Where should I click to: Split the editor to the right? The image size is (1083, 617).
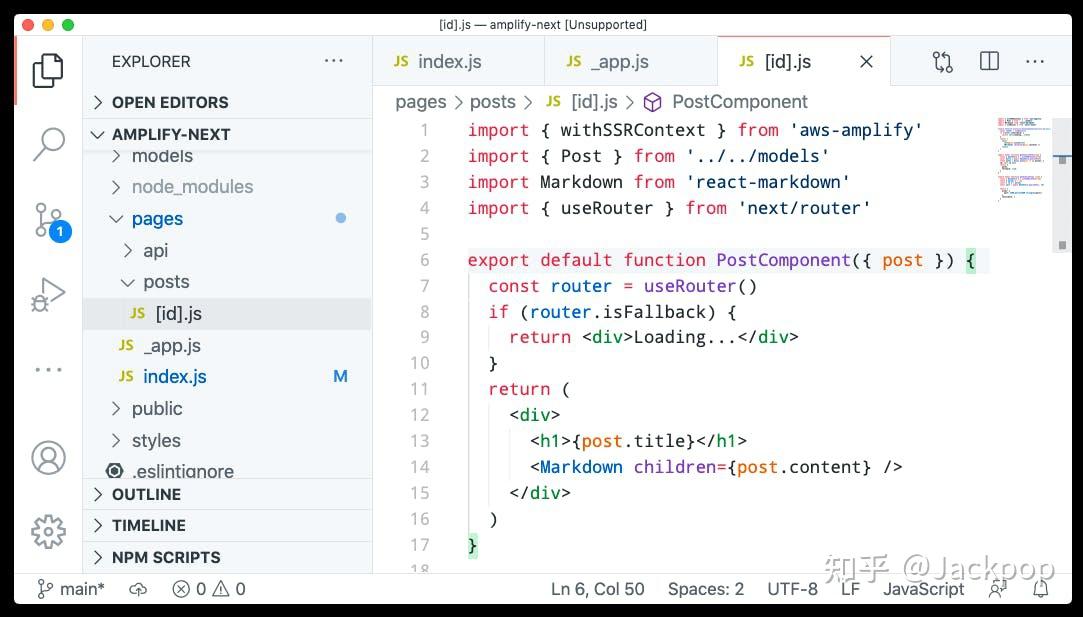(x=989, y=62)
